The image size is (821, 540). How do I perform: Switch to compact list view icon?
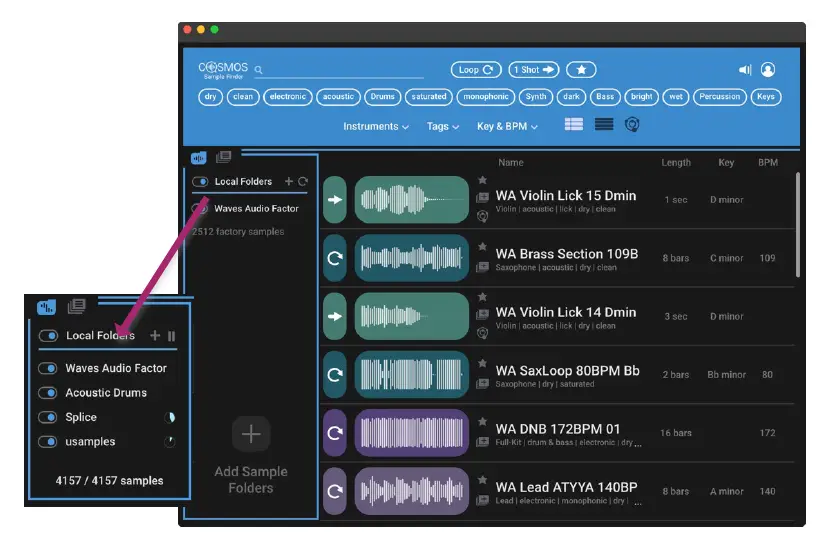tap(604, 124)
